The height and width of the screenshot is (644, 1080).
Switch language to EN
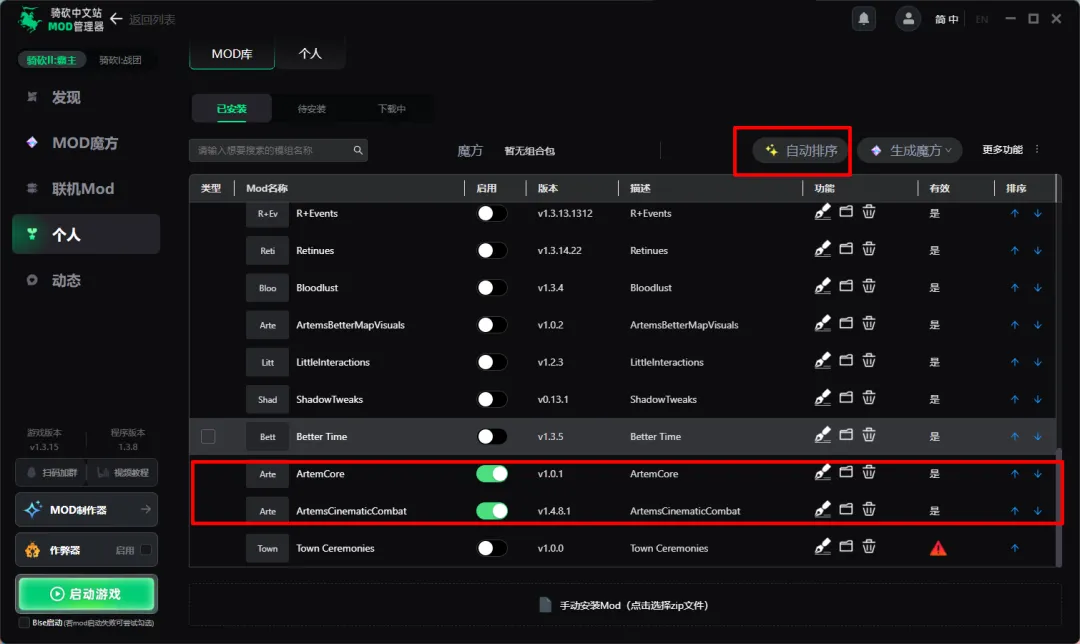(982, 19)
